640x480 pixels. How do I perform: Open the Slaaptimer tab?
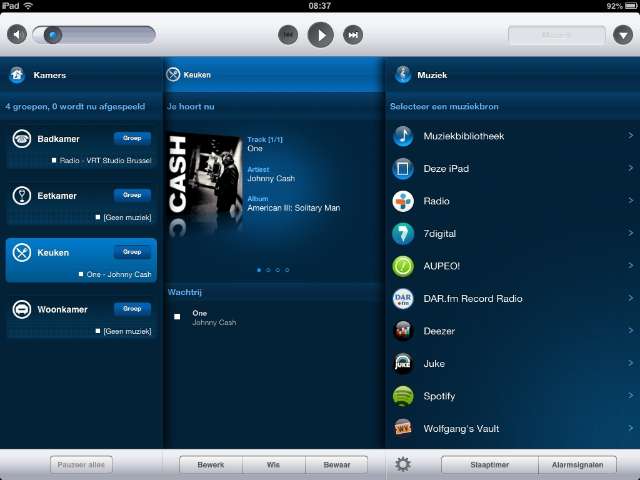[x=489, y=464]
